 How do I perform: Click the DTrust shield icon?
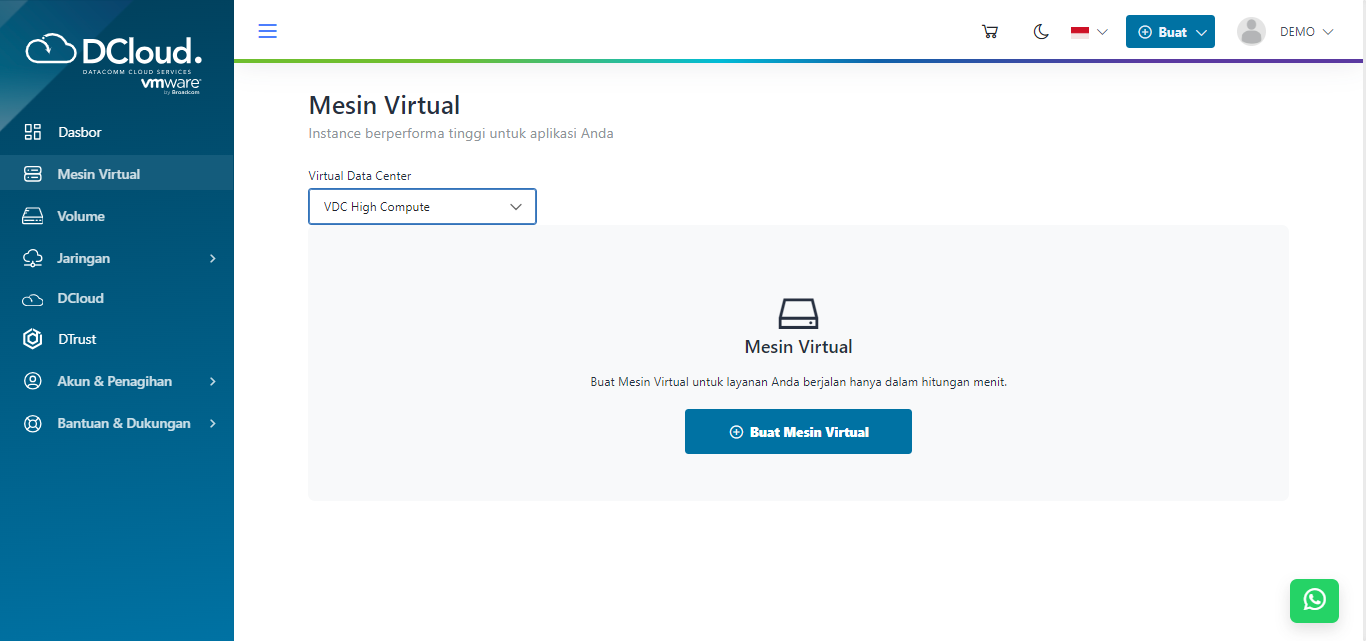click(32, 339)
